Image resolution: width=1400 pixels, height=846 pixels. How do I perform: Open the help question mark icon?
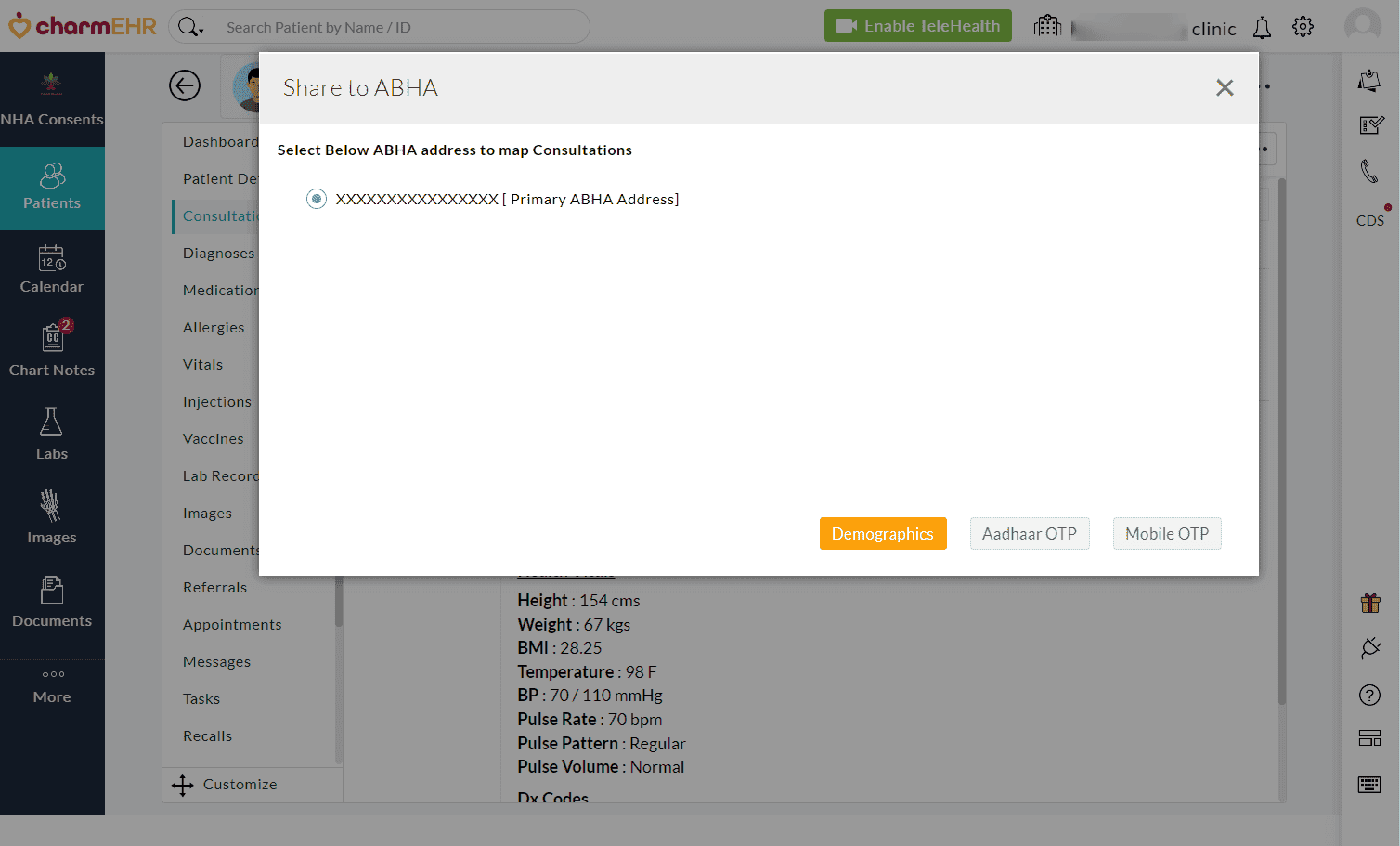(x=1369, y=695)
